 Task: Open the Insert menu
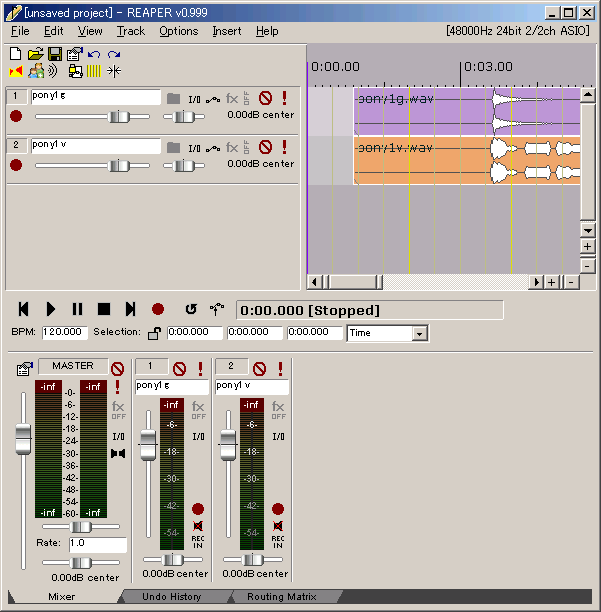[x=226, y=31]
